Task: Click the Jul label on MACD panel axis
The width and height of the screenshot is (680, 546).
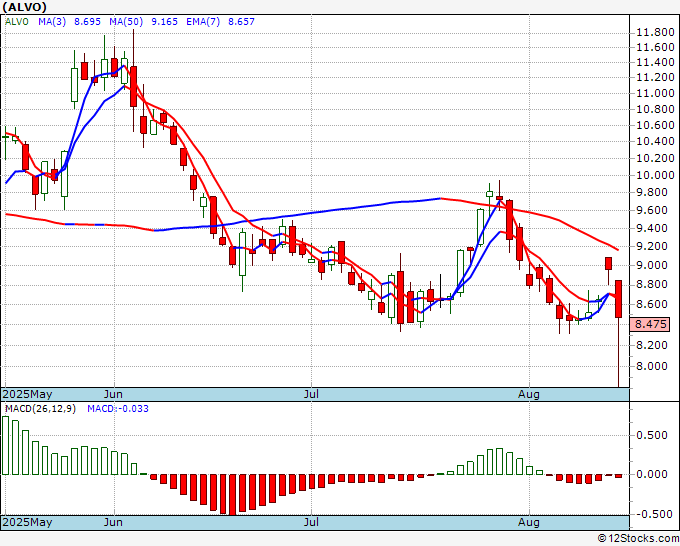Action: click(x=311, y=522)
